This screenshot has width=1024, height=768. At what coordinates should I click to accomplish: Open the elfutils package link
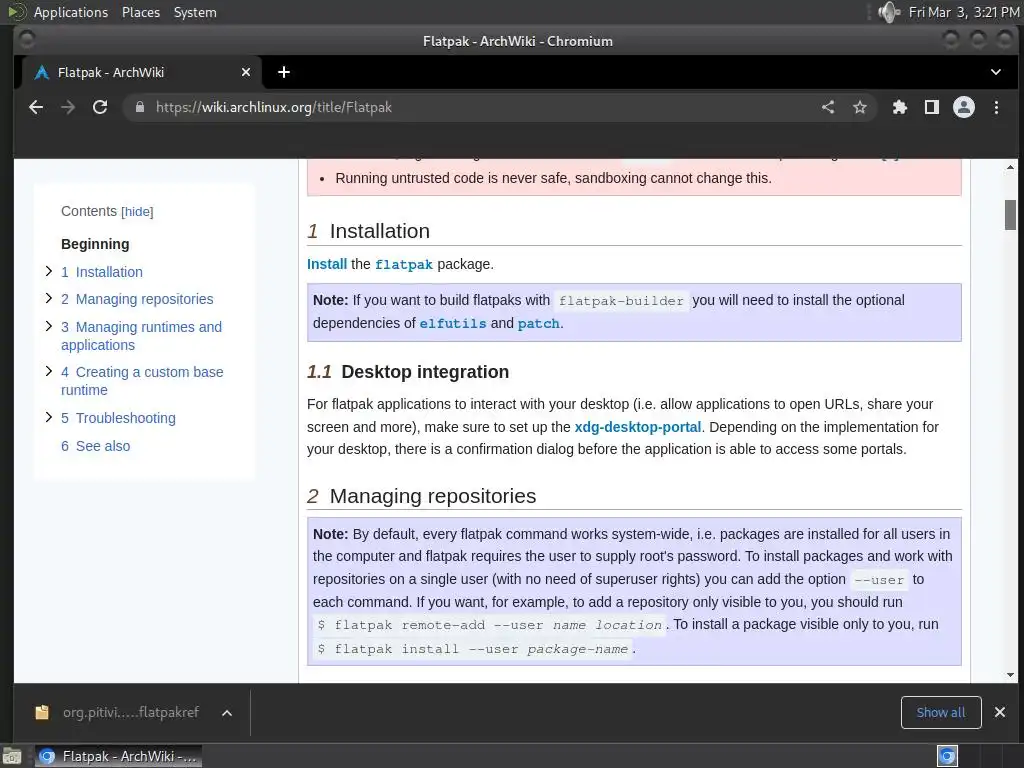point(453,323)
